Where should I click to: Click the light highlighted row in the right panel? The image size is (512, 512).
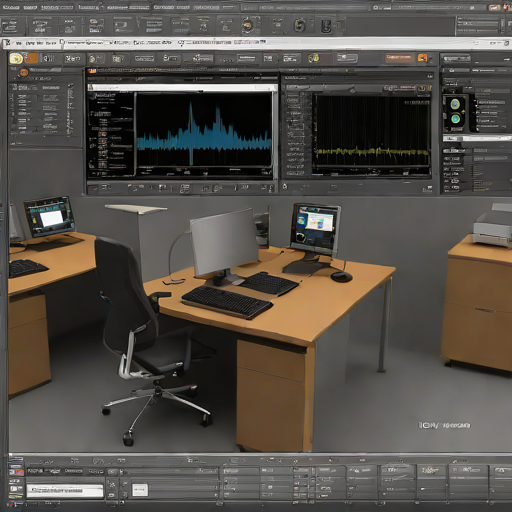(477, 138)
